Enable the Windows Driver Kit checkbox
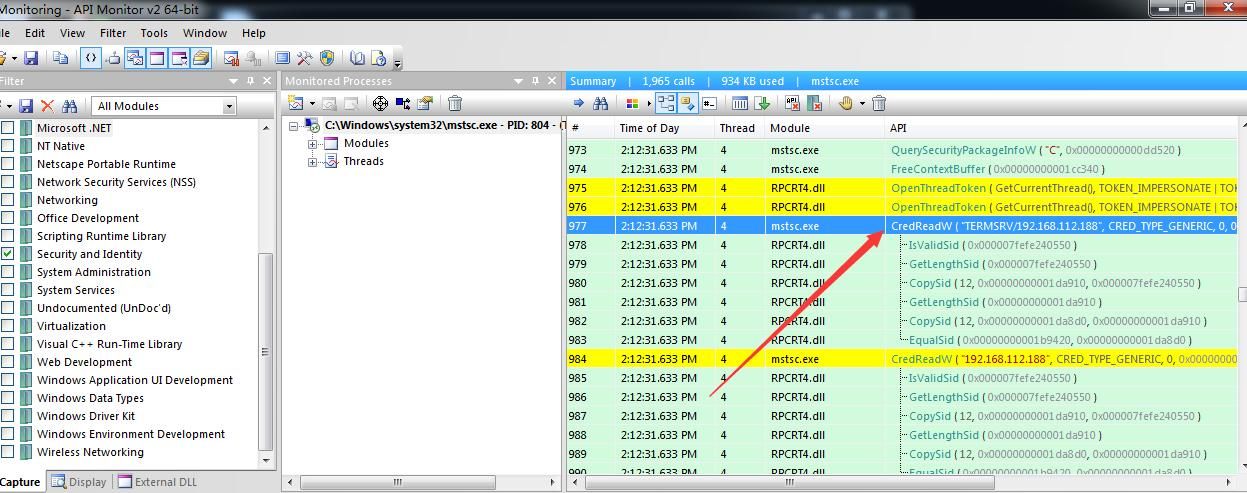 [x=8, y=416]
